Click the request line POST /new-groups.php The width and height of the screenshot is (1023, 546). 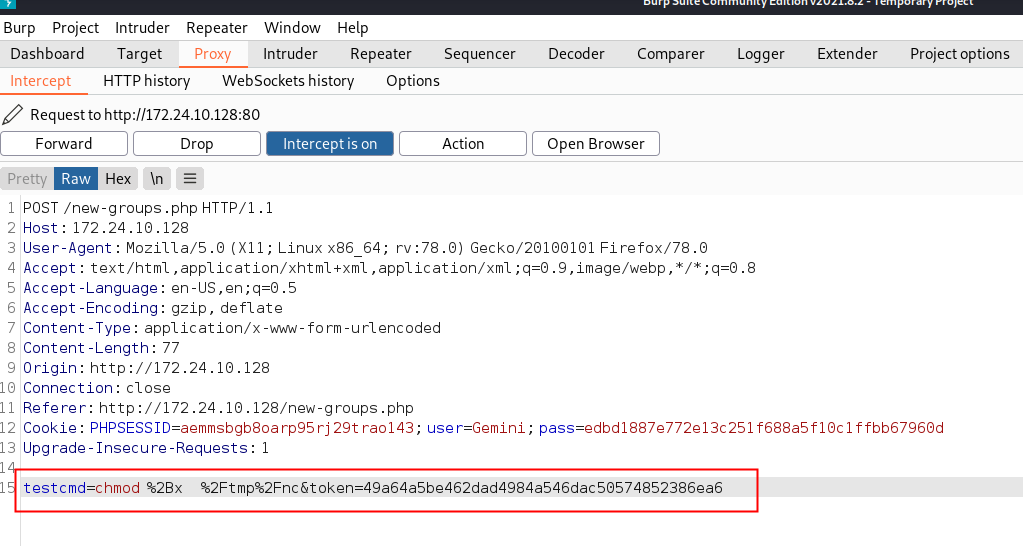click(x=148, y=208)
